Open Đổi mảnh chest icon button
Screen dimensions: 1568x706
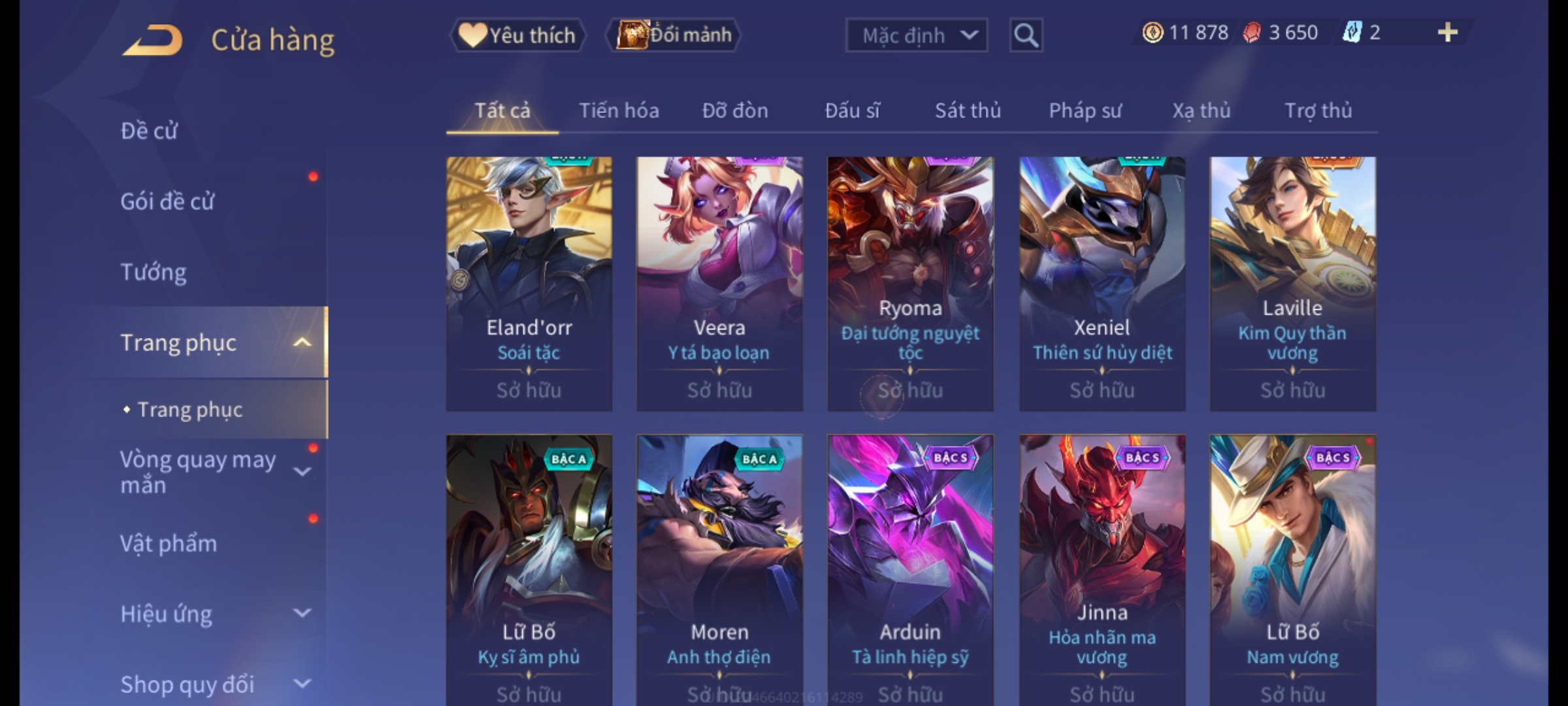pos(673,35)
